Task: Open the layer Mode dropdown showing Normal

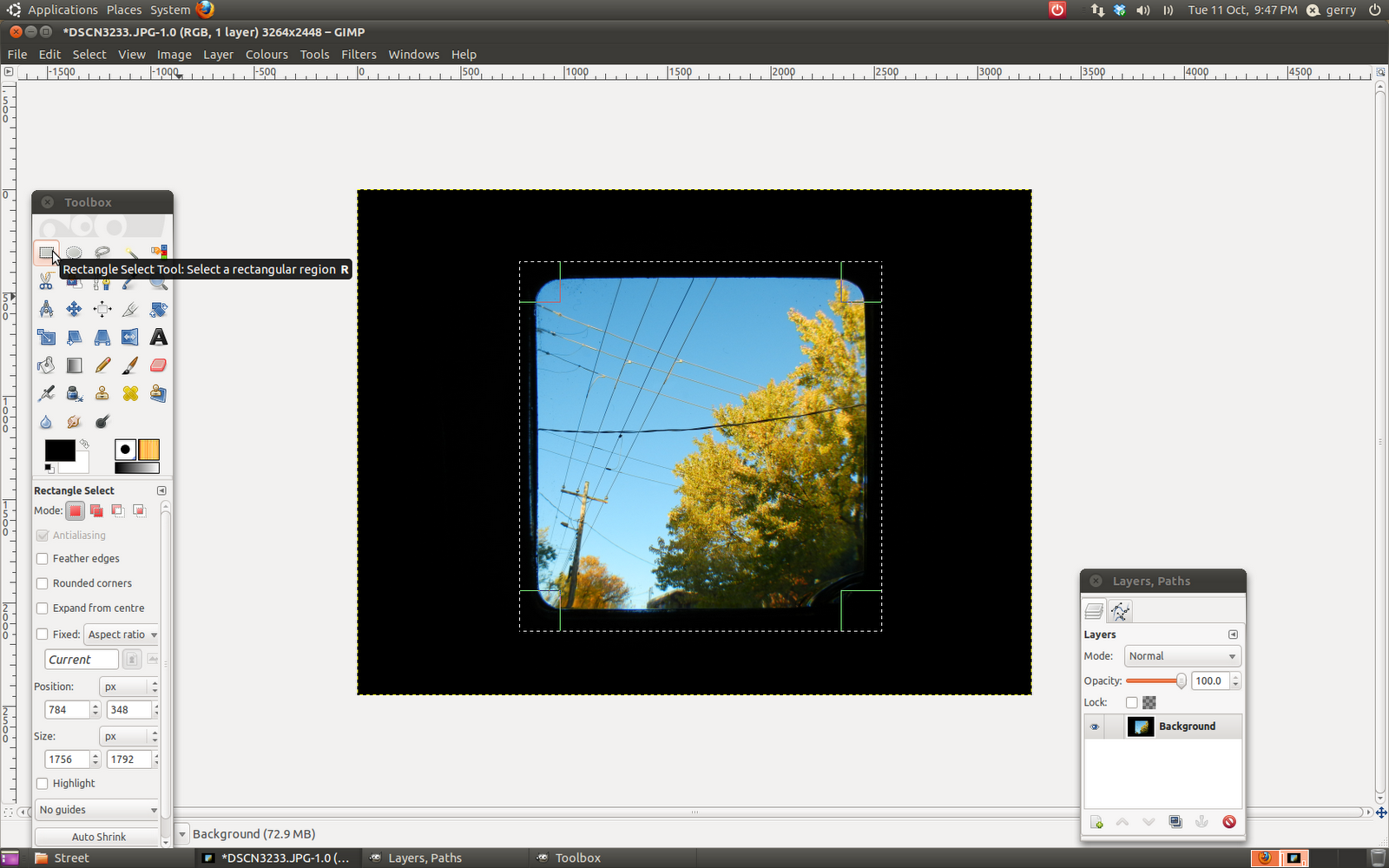Action: click(x=1182, y=656)
